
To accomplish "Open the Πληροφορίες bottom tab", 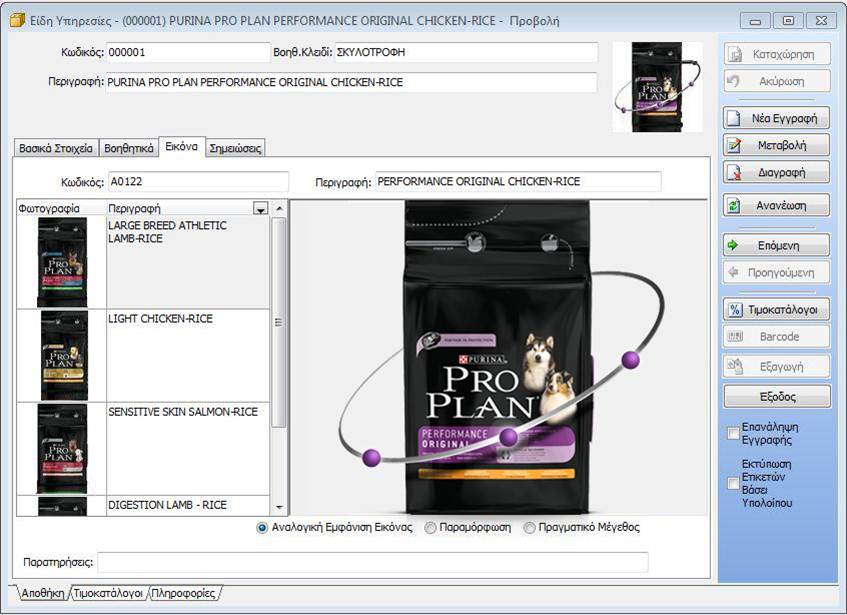I will pyautogui.click(x=183, y=593).
